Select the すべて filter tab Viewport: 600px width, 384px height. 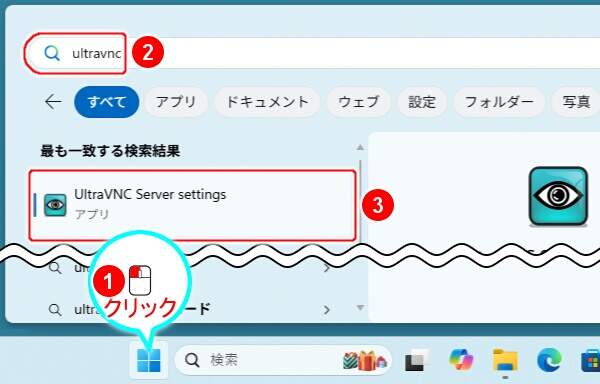(x=107, y=102)
